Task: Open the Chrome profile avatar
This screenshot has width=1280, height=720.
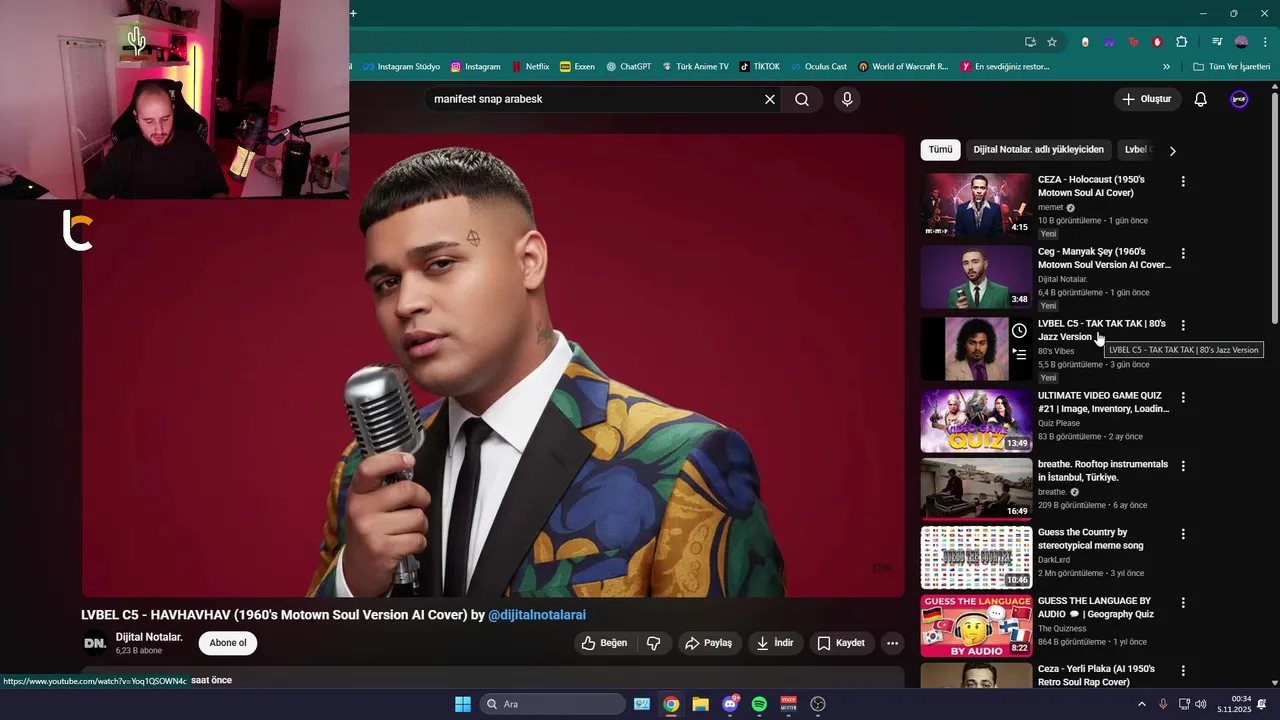Action: (1241, 42)
